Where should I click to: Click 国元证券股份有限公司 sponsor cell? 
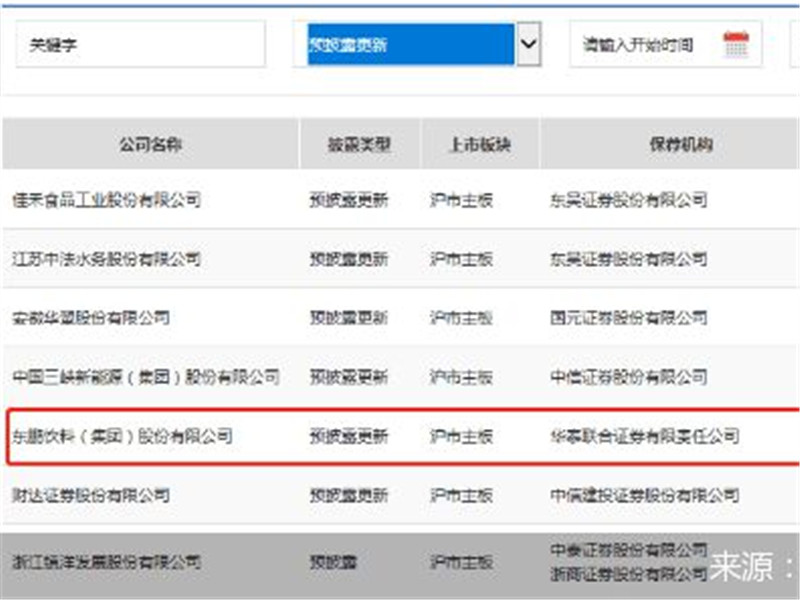[x=629, y=318]
